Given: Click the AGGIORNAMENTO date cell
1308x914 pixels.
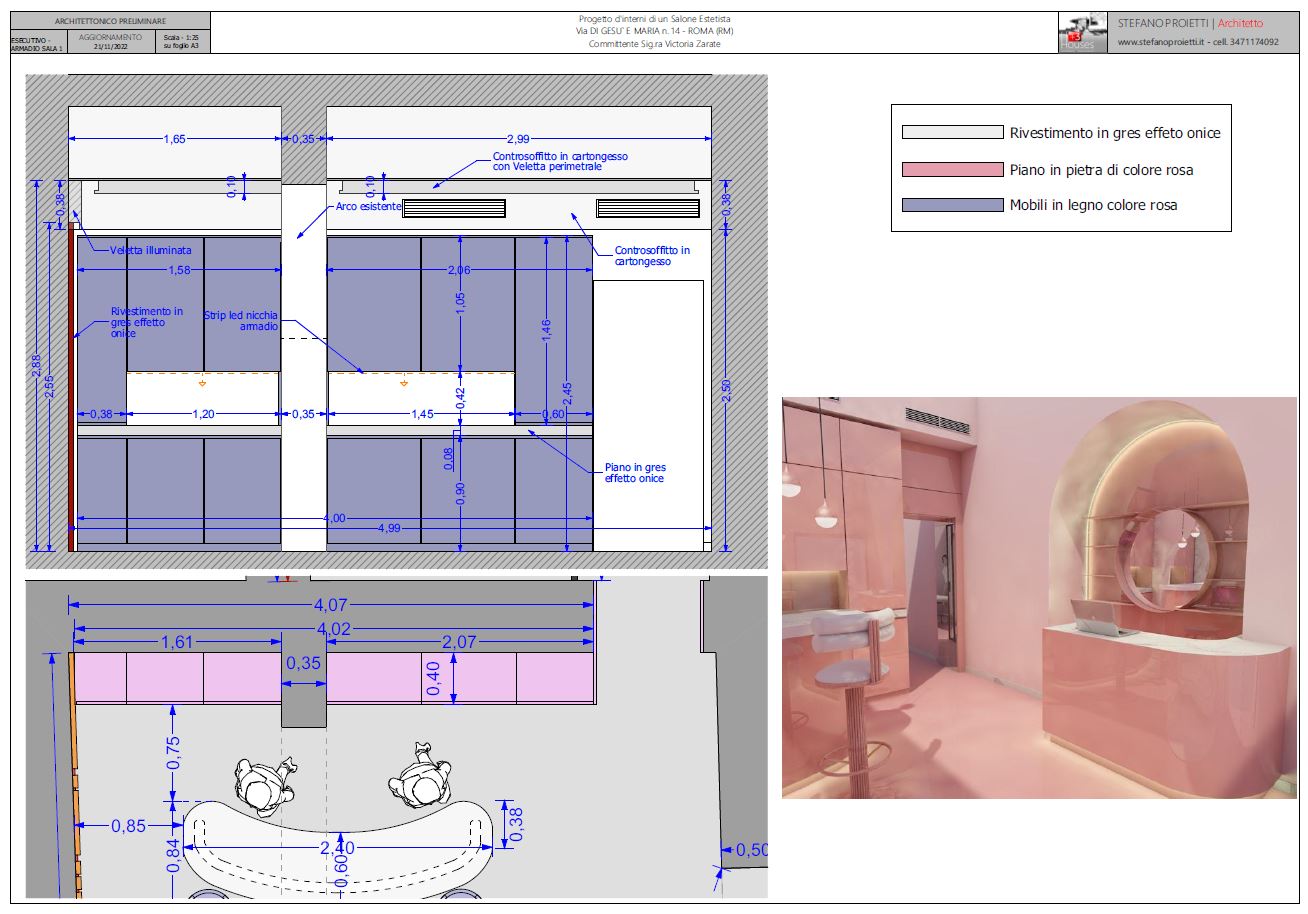Looking at the screenshot, I should click(110, 41).
